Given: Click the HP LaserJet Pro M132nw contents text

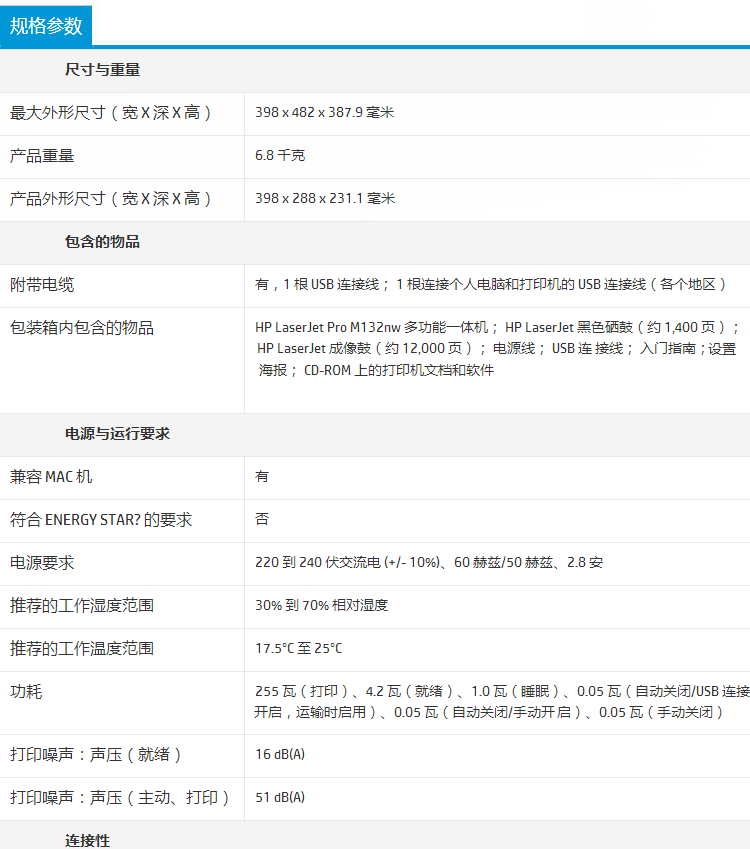Looking at the screenshot, I should click(497, 349).
